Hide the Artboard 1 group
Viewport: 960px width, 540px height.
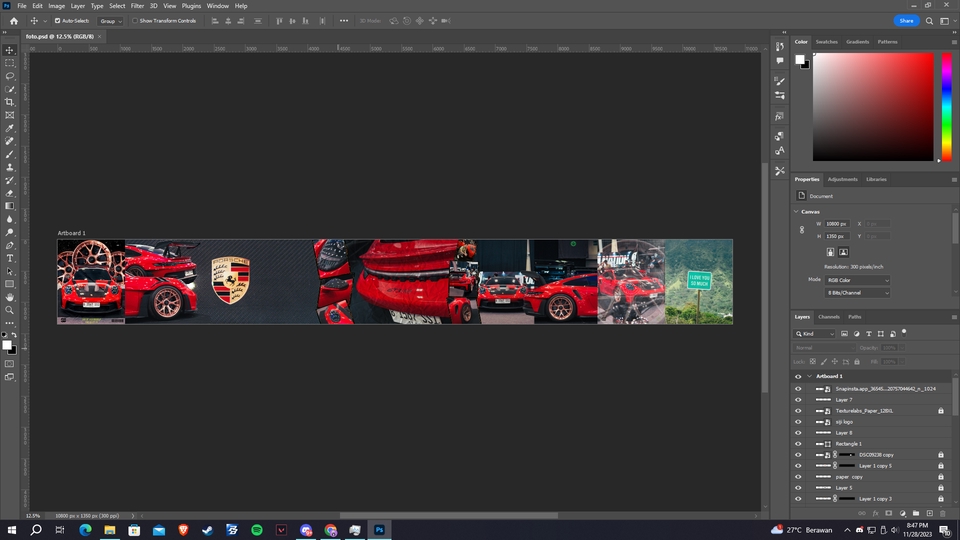[798, 377]
